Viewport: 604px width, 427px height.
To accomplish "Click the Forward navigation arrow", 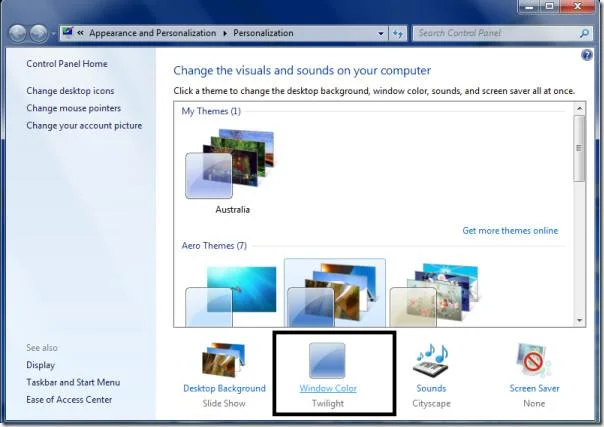I will [39, 33].
